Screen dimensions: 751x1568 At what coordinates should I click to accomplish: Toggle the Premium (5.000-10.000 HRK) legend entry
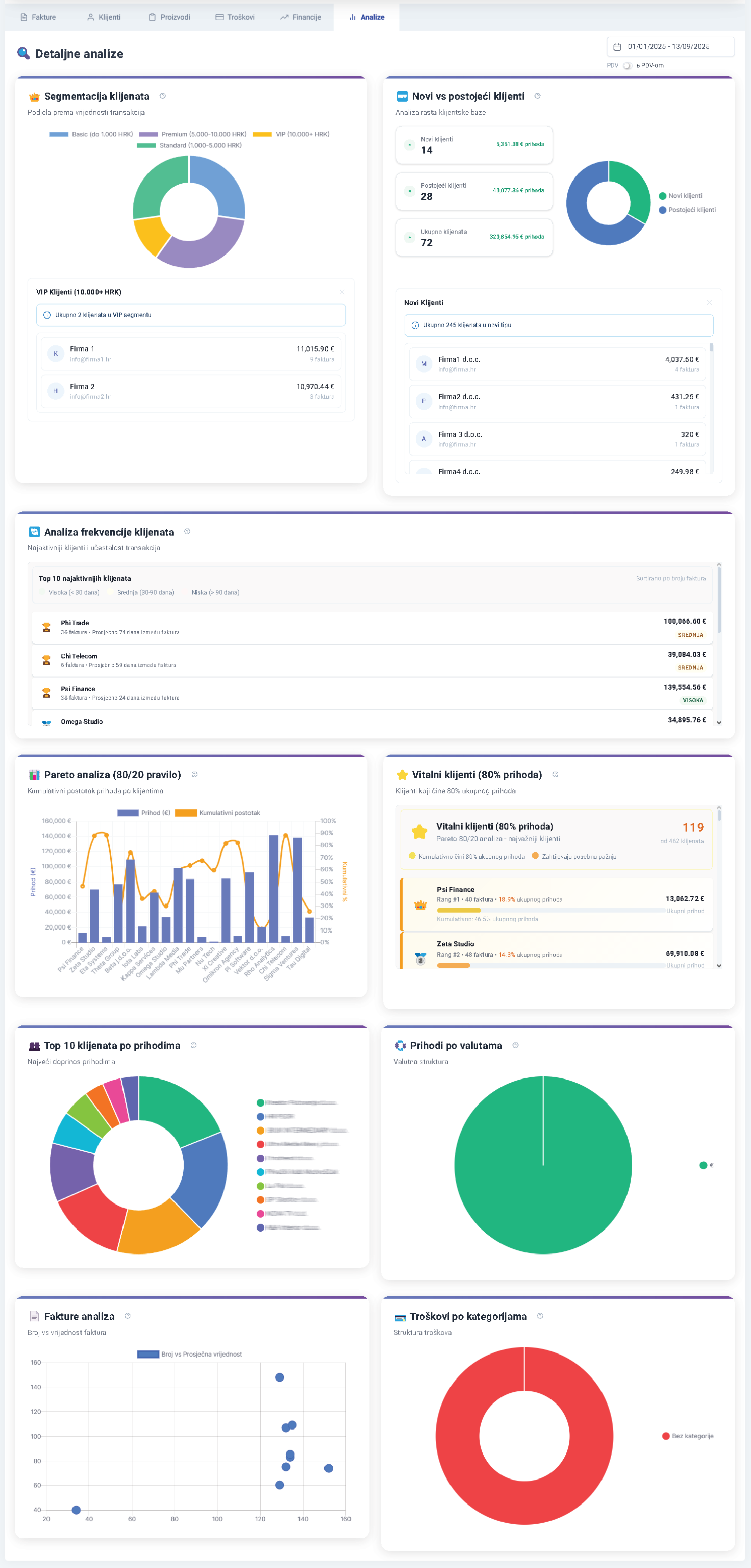click(192, 134)
